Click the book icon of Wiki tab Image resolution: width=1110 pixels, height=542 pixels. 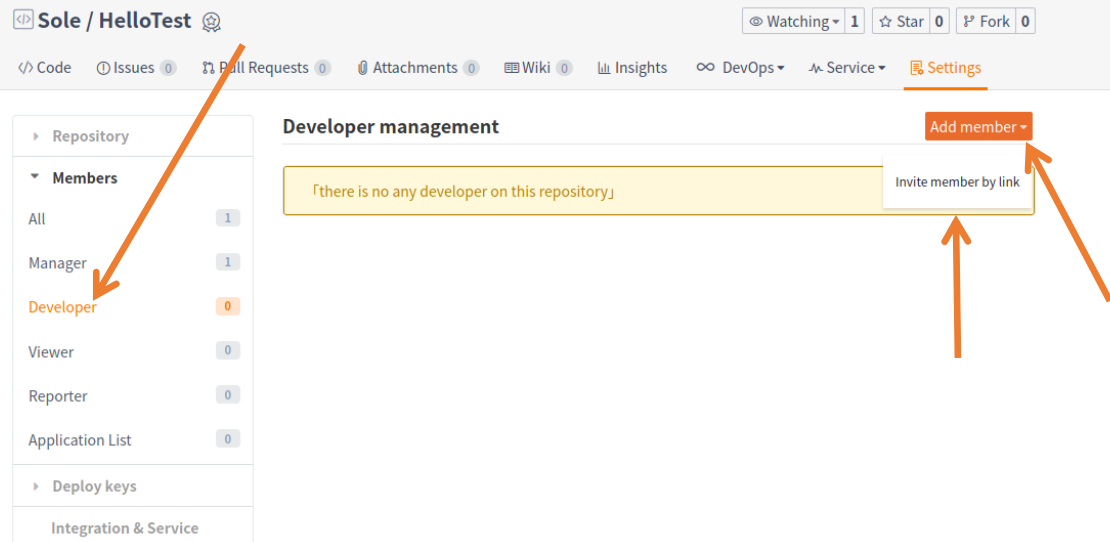512,68
